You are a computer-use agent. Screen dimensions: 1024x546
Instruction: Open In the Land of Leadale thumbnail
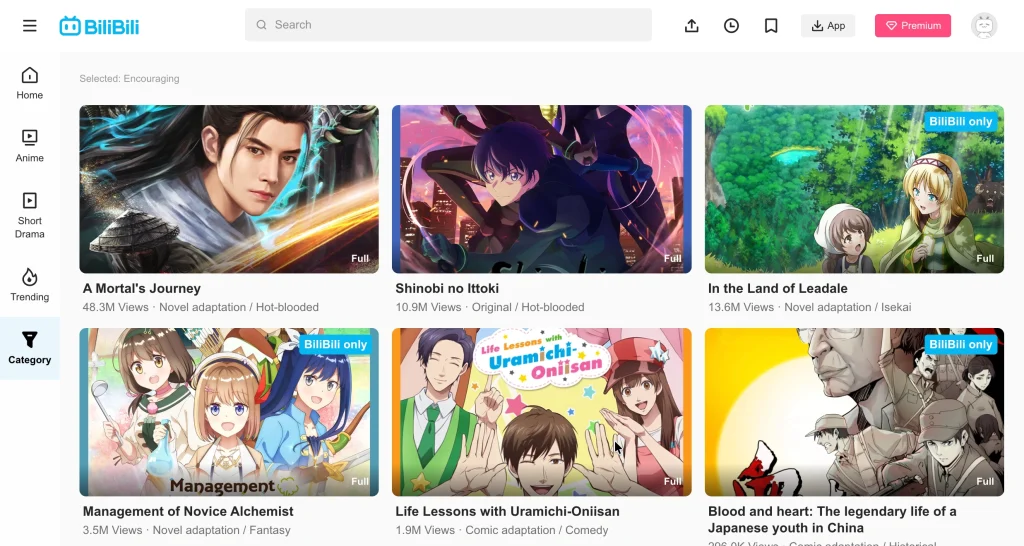pos(854,189)
